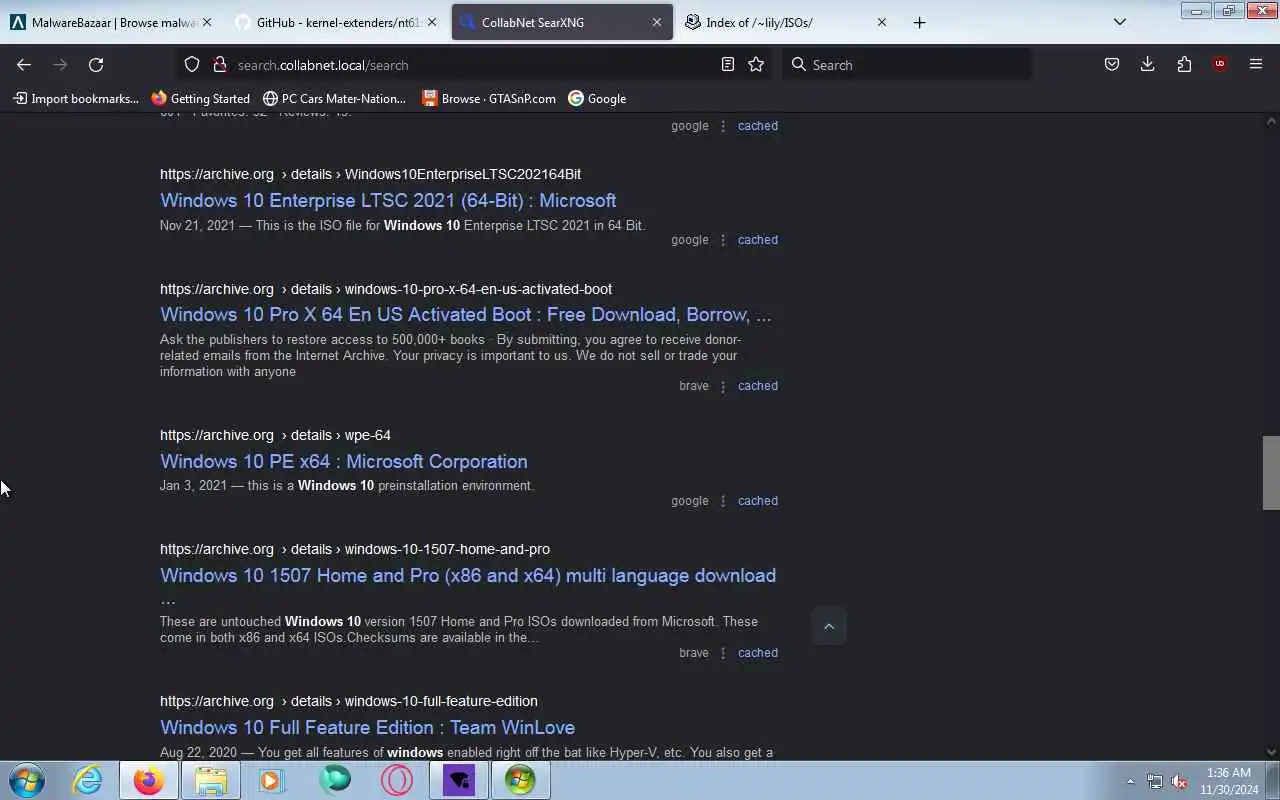Launch Internet Explorer from the taskbar
Screen dimensions: 1280x800
point(88,780)
